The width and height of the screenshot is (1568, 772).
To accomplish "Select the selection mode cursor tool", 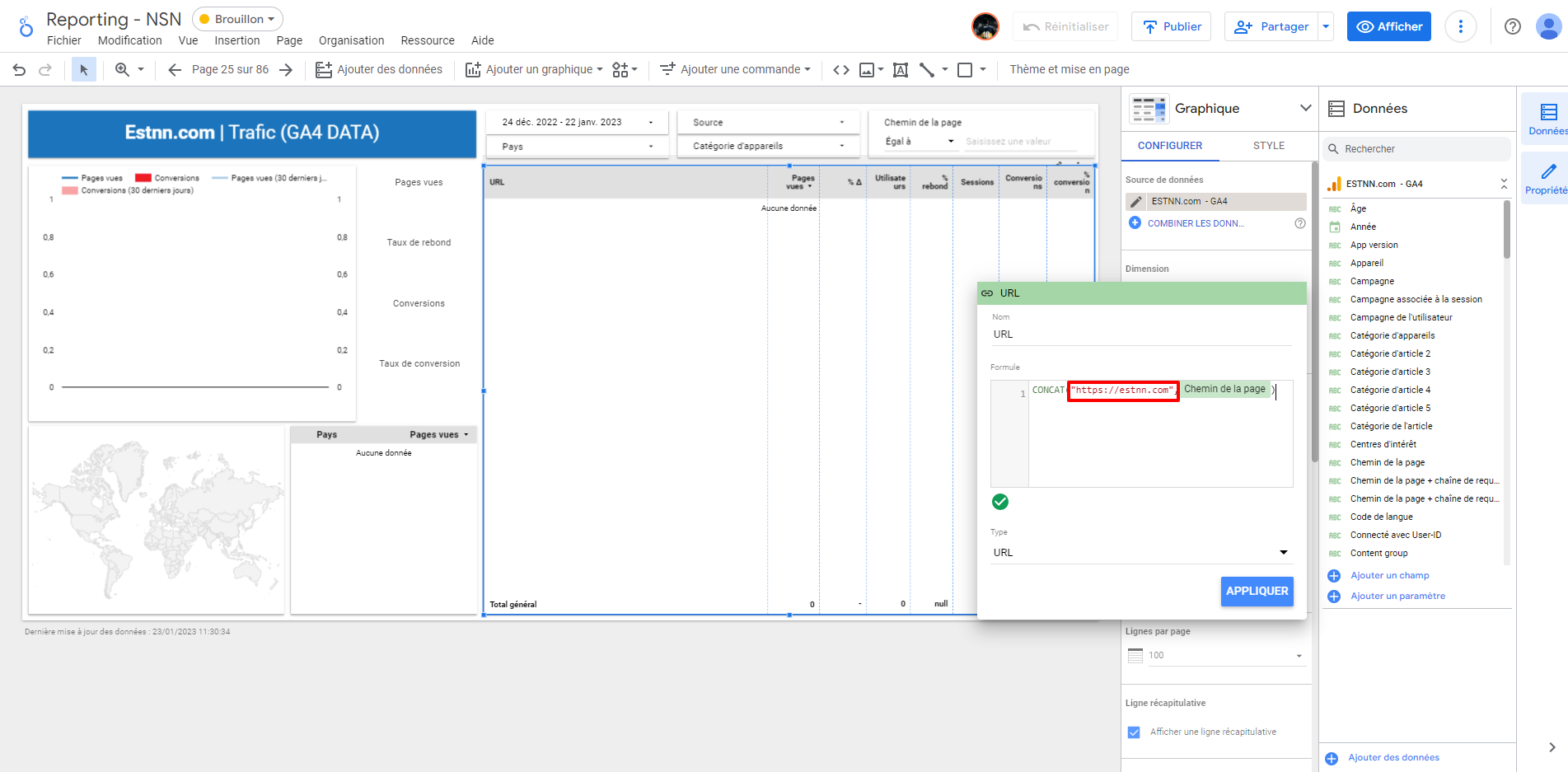I will (x=83, y=70).
